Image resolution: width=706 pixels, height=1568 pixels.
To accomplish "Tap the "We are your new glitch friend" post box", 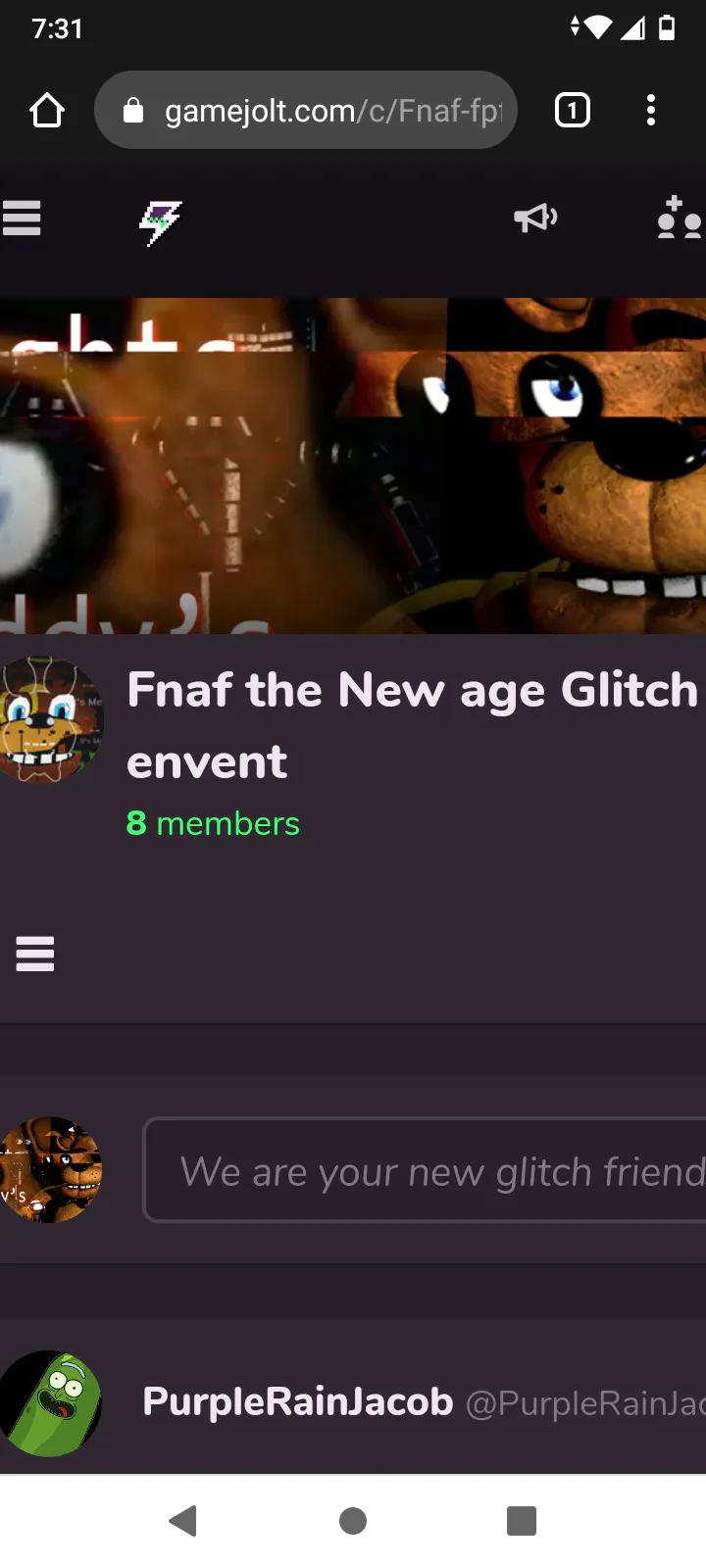I will point(425,1170).
